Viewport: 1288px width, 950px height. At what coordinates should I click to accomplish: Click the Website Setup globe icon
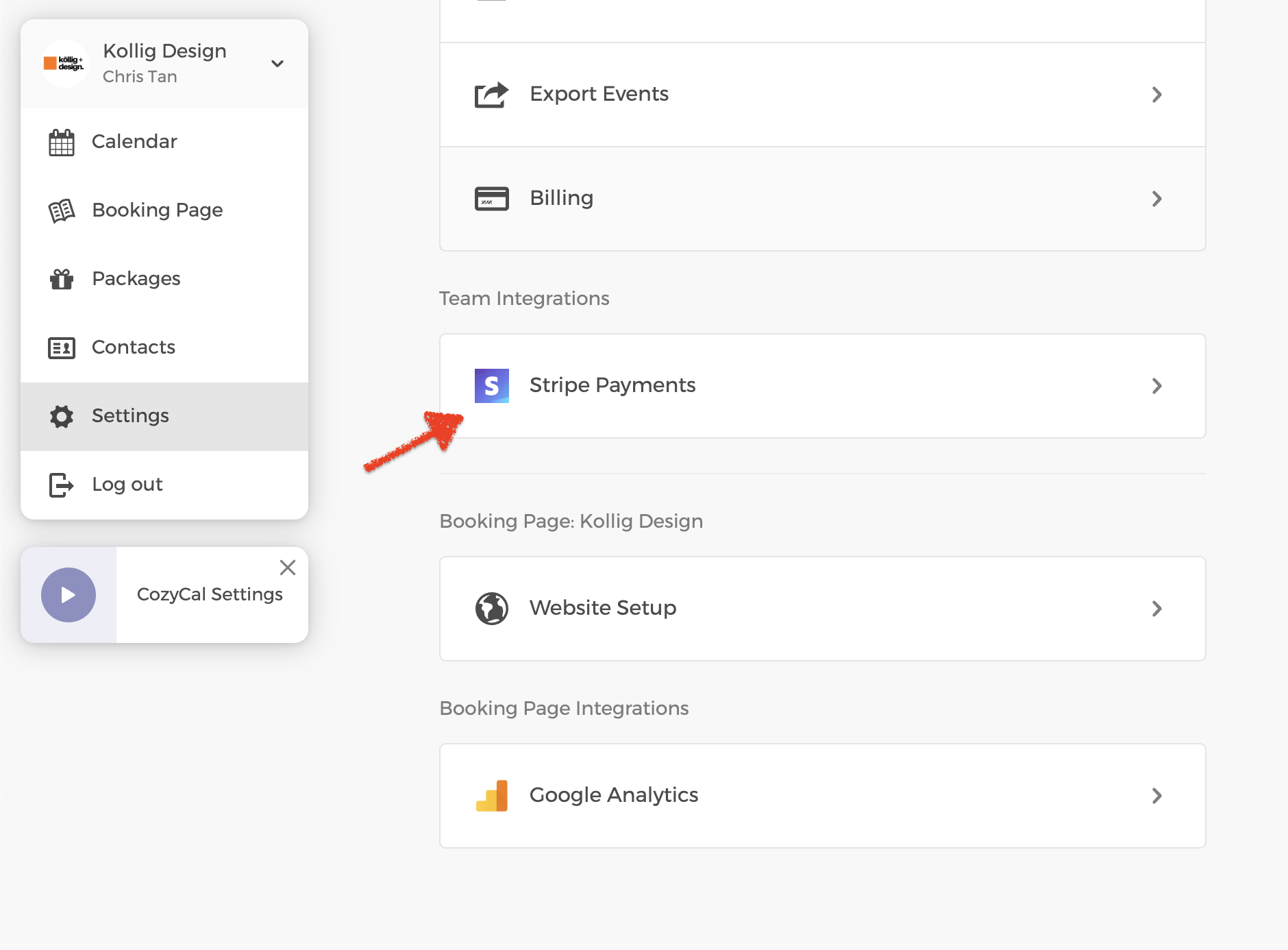point(492,609)
